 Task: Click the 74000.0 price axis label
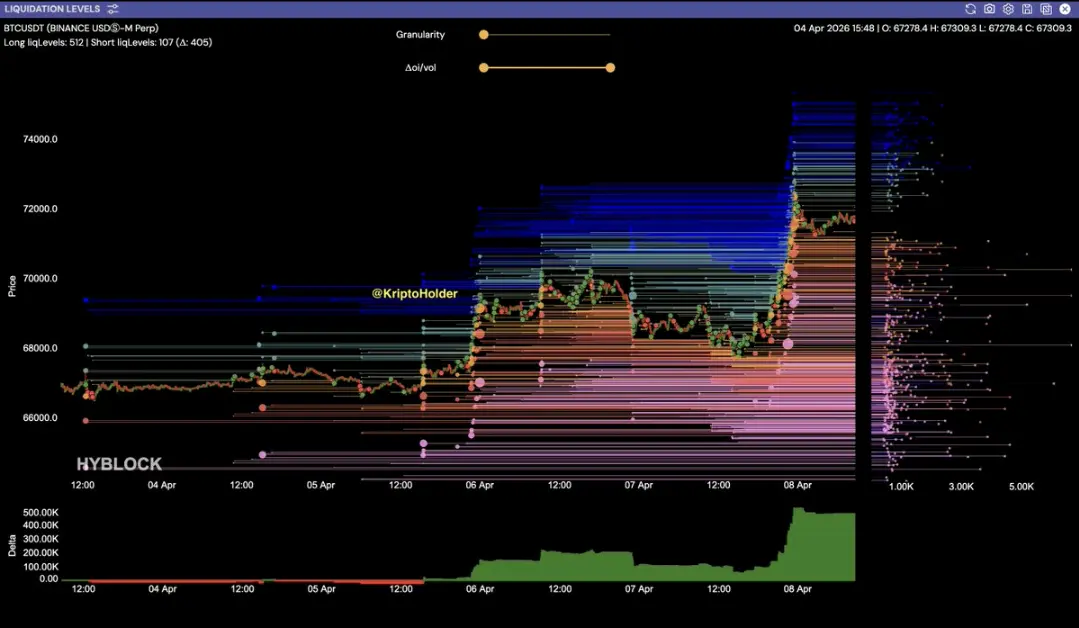coord(41,139)
